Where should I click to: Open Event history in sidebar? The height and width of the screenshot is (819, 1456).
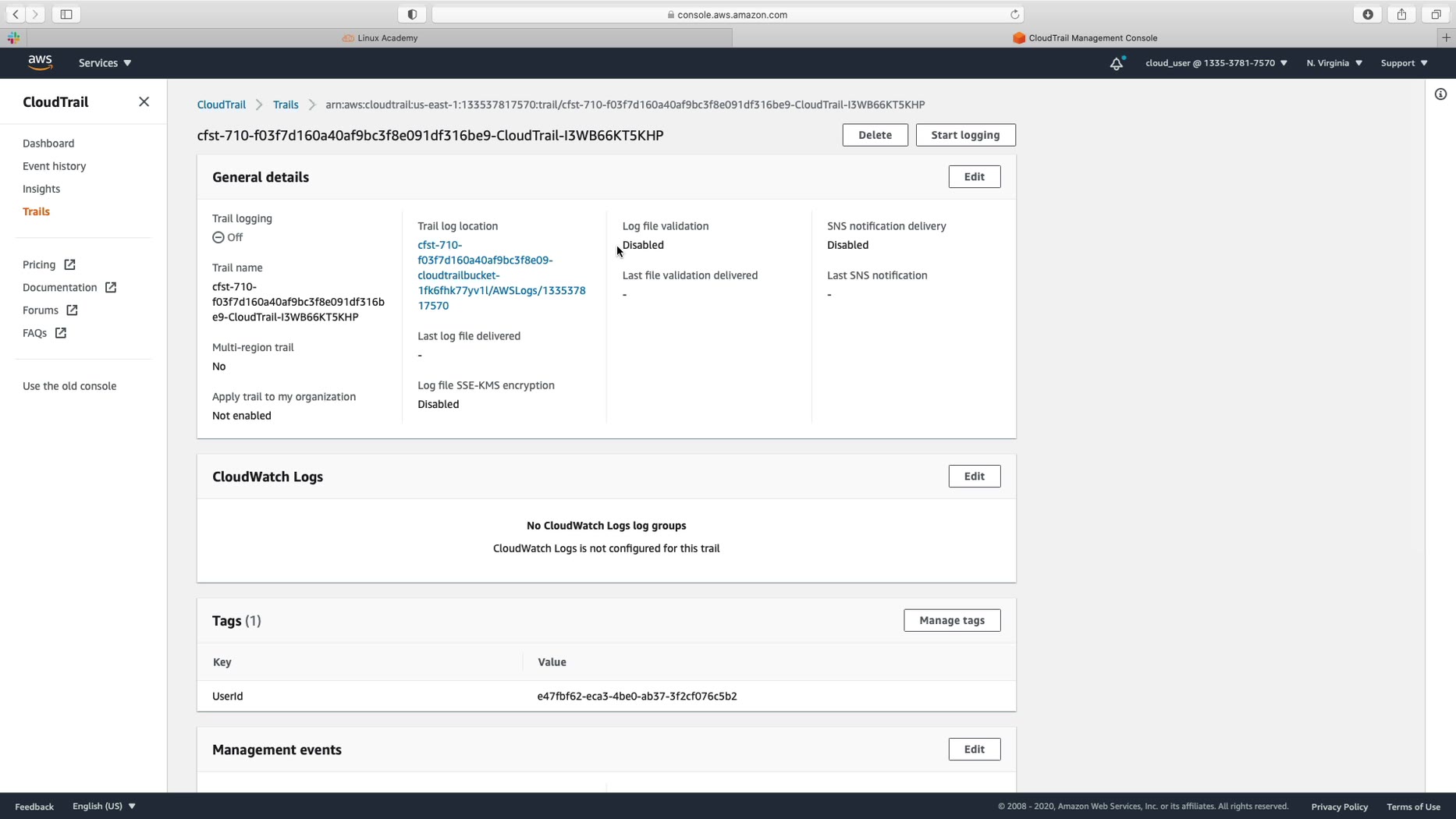click(x=54, y=166)
